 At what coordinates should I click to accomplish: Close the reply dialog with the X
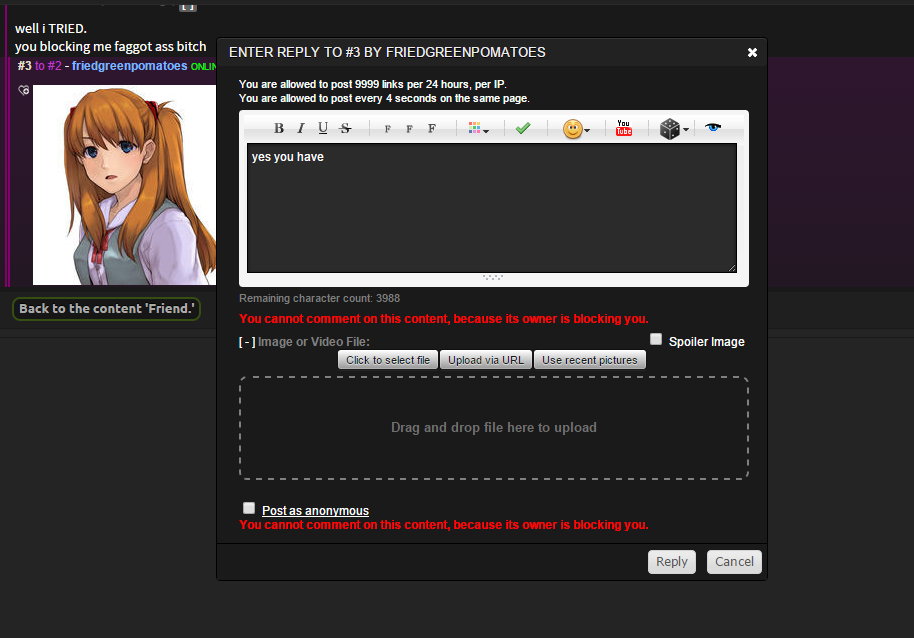click(x=752, y=52)
